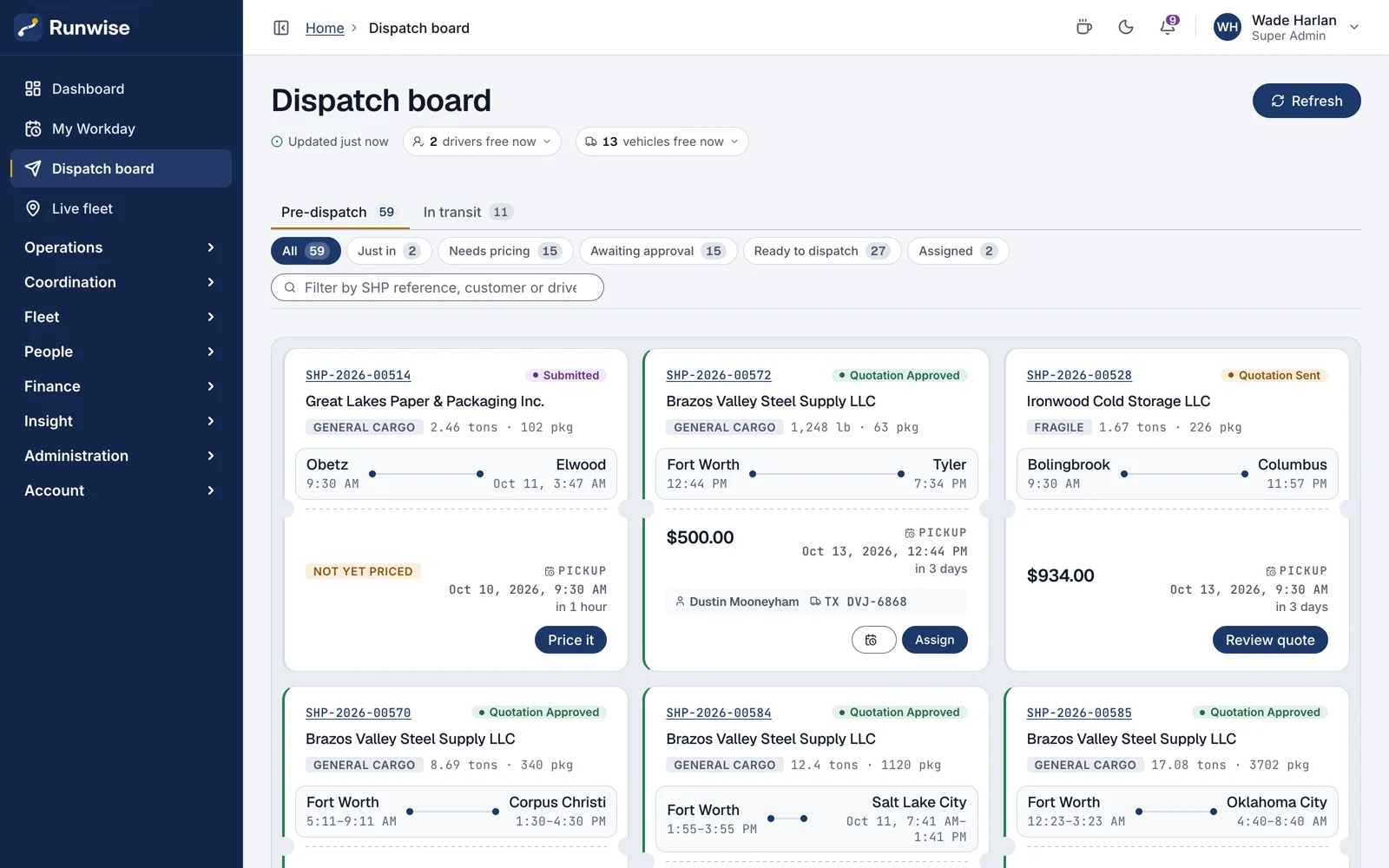Select the Needs pricing filter chip

tap(505, 251)
